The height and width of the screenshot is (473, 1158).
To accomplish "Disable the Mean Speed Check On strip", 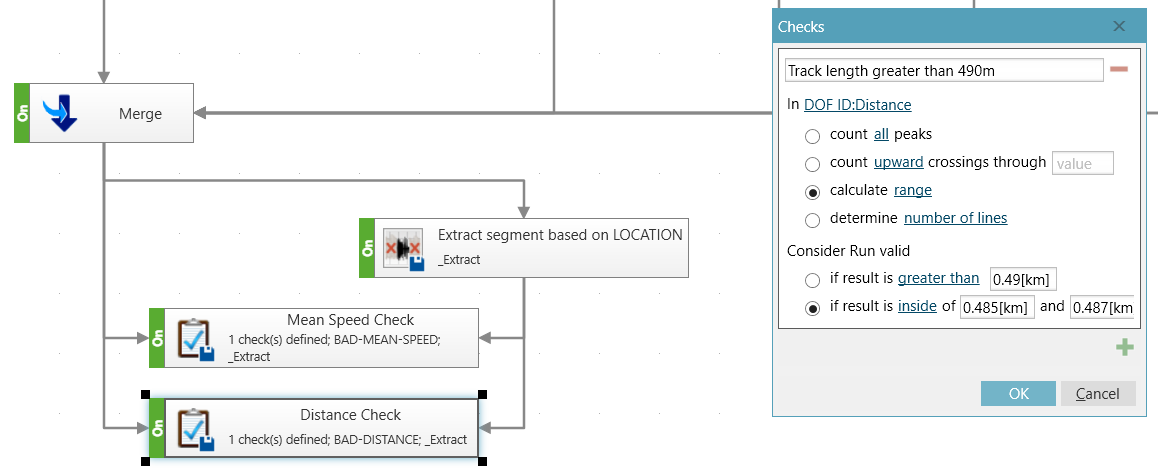I will click(x=157, y=338).
